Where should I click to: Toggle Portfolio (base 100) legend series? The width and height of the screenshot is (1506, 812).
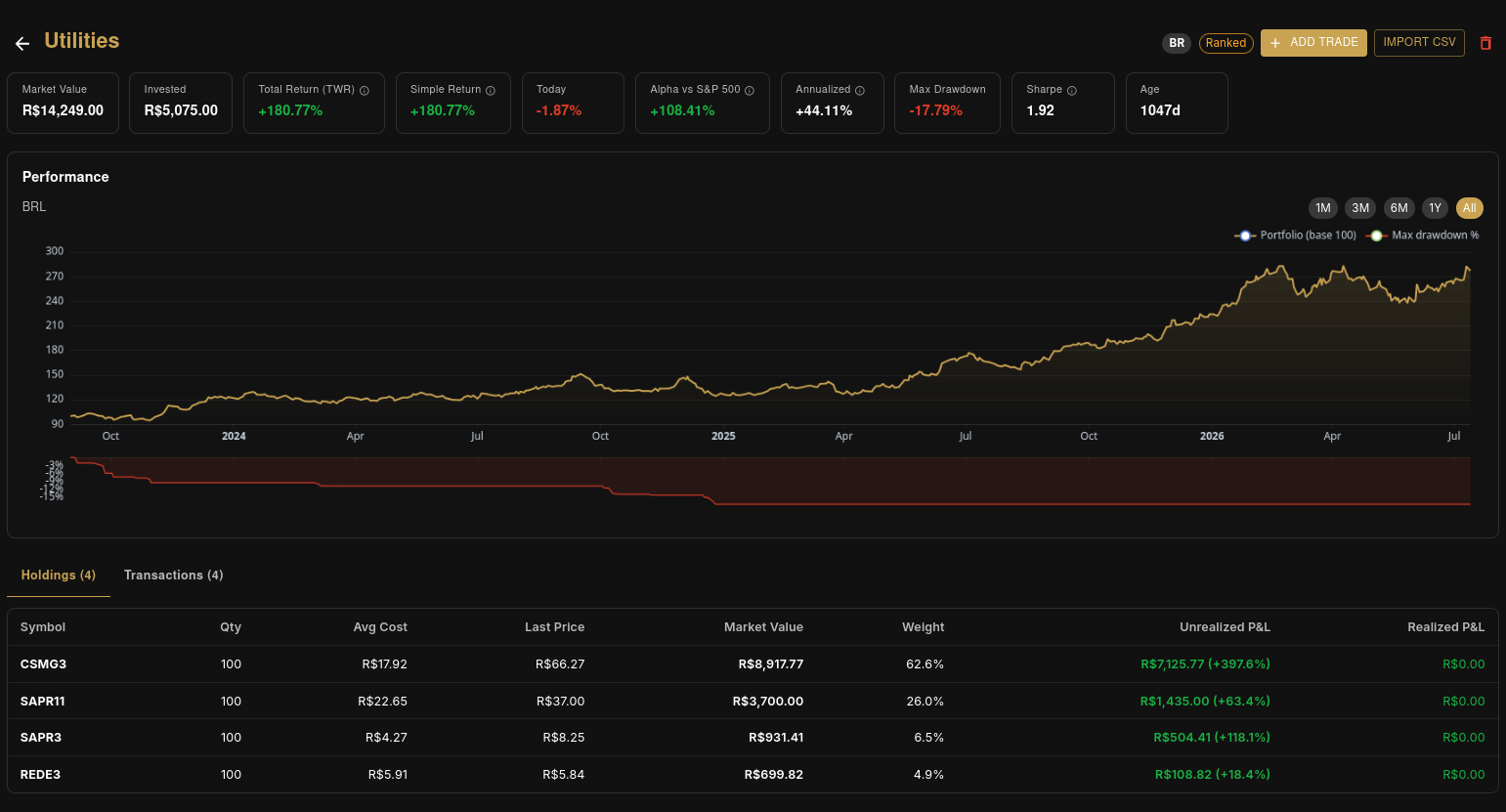click(x=1296, y=235)
